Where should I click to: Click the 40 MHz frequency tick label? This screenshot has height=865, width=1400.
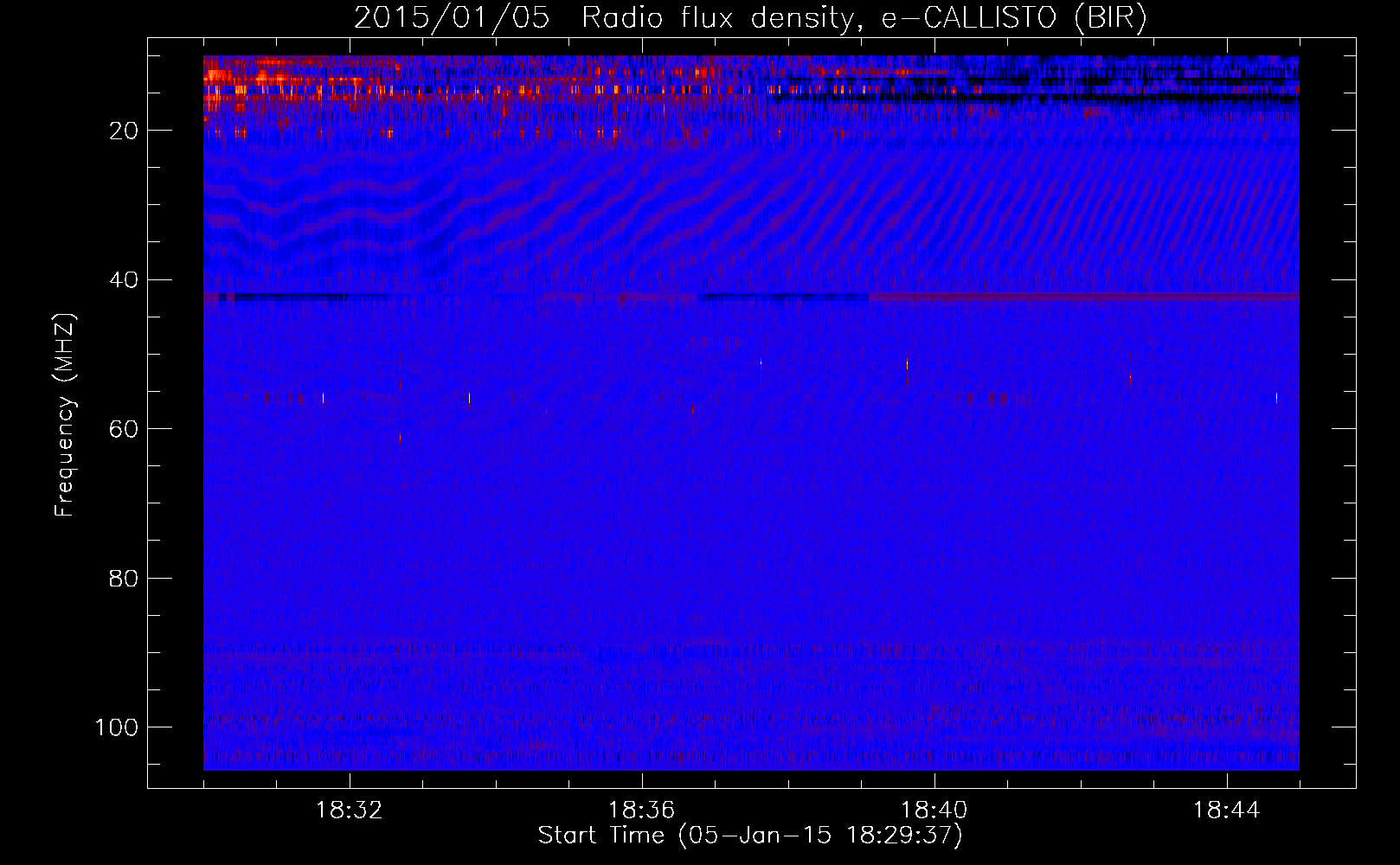point(124,280)
